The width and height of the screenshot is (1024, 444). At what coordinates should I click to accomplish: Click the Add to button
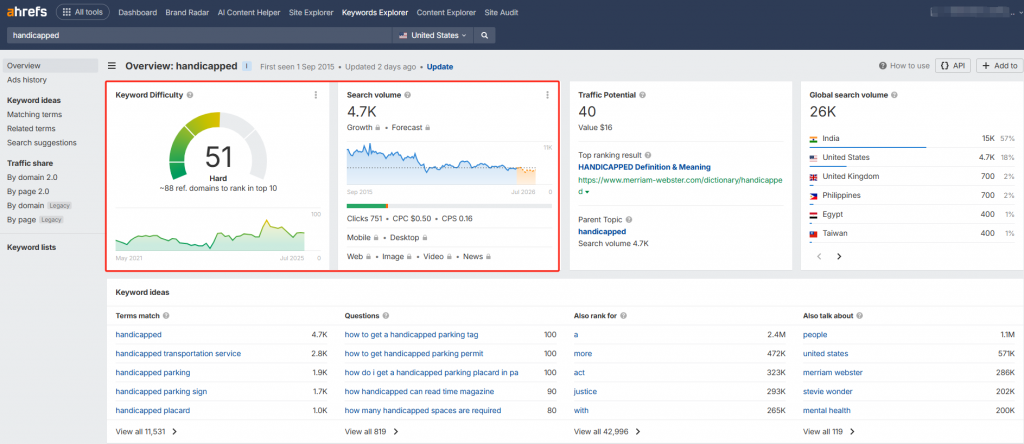click(999, 66)
